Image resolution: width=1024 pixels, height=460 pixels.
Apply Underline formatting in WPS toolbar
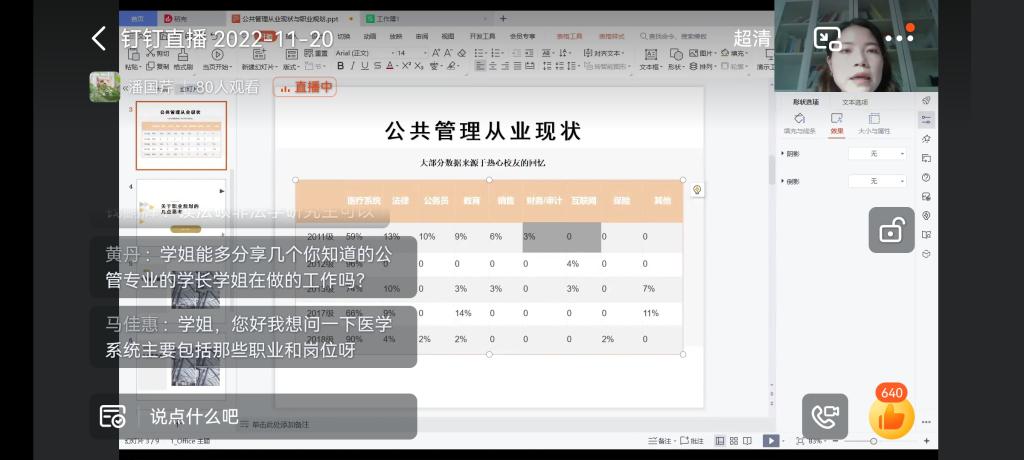(x=364, y=66)
